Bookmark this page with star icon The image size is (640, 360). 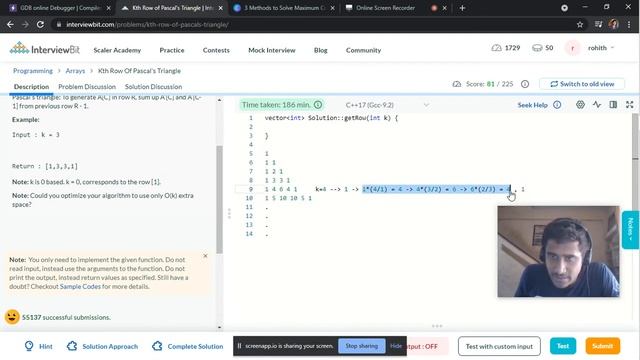pyautogui.click(x=580, y=24)
